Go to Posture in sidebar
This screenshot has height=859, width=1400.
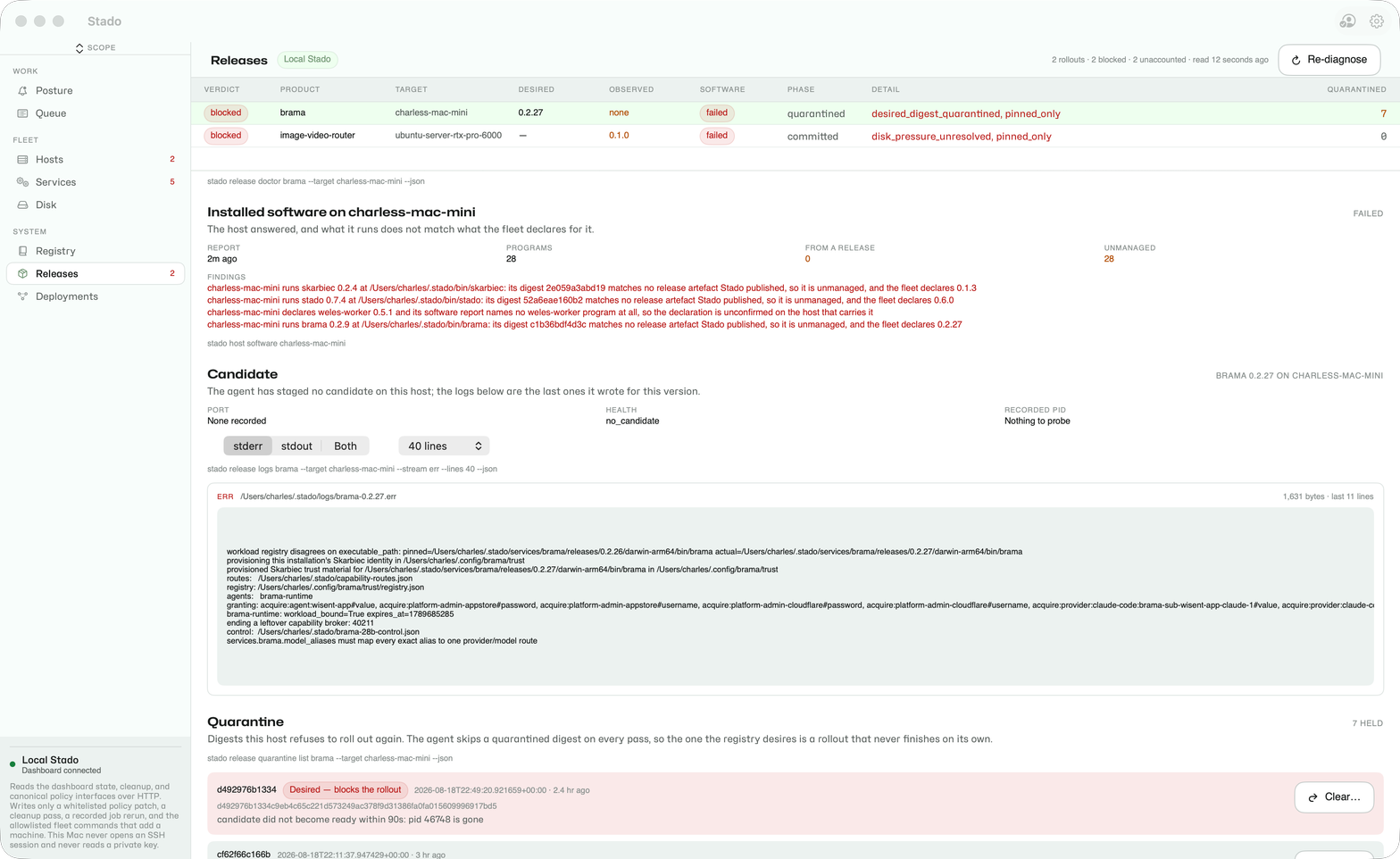pos(96,91)
